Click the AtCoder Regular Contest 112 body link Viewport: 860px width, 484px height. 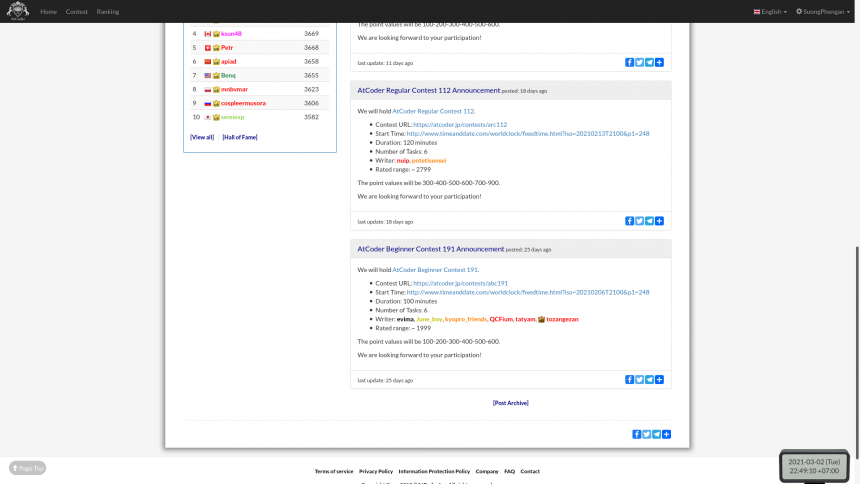[x=433, y=111]
